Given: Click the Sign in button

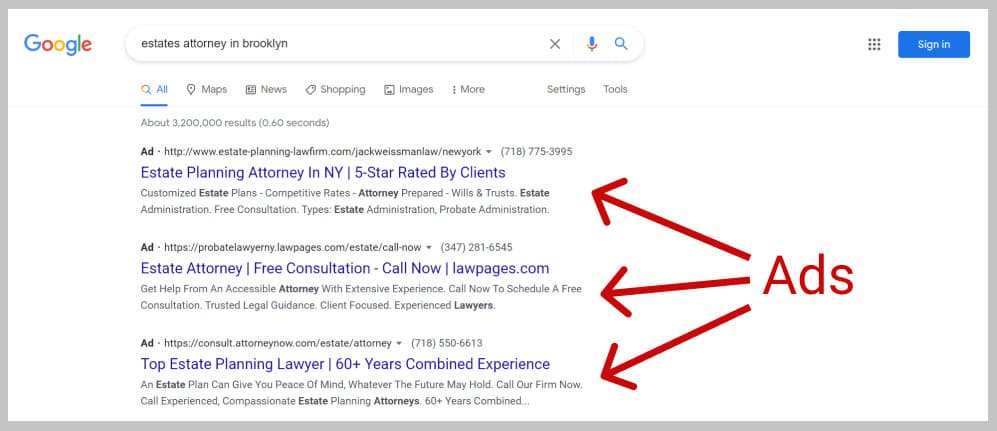Looking at the screenshot, I should tap(934, 44).
